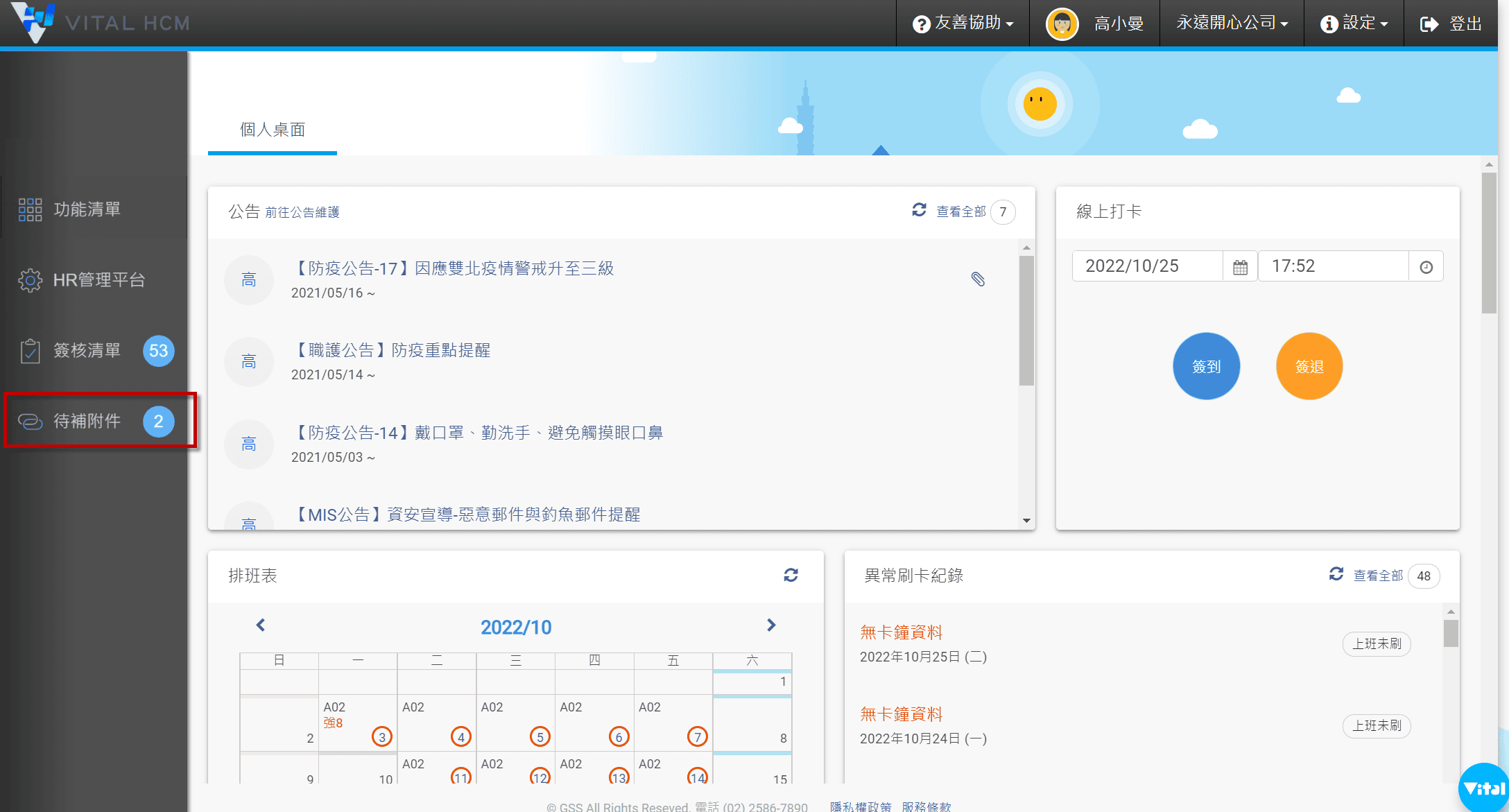
Task: Follow the 前往公告維護 link
Action: 302,212
